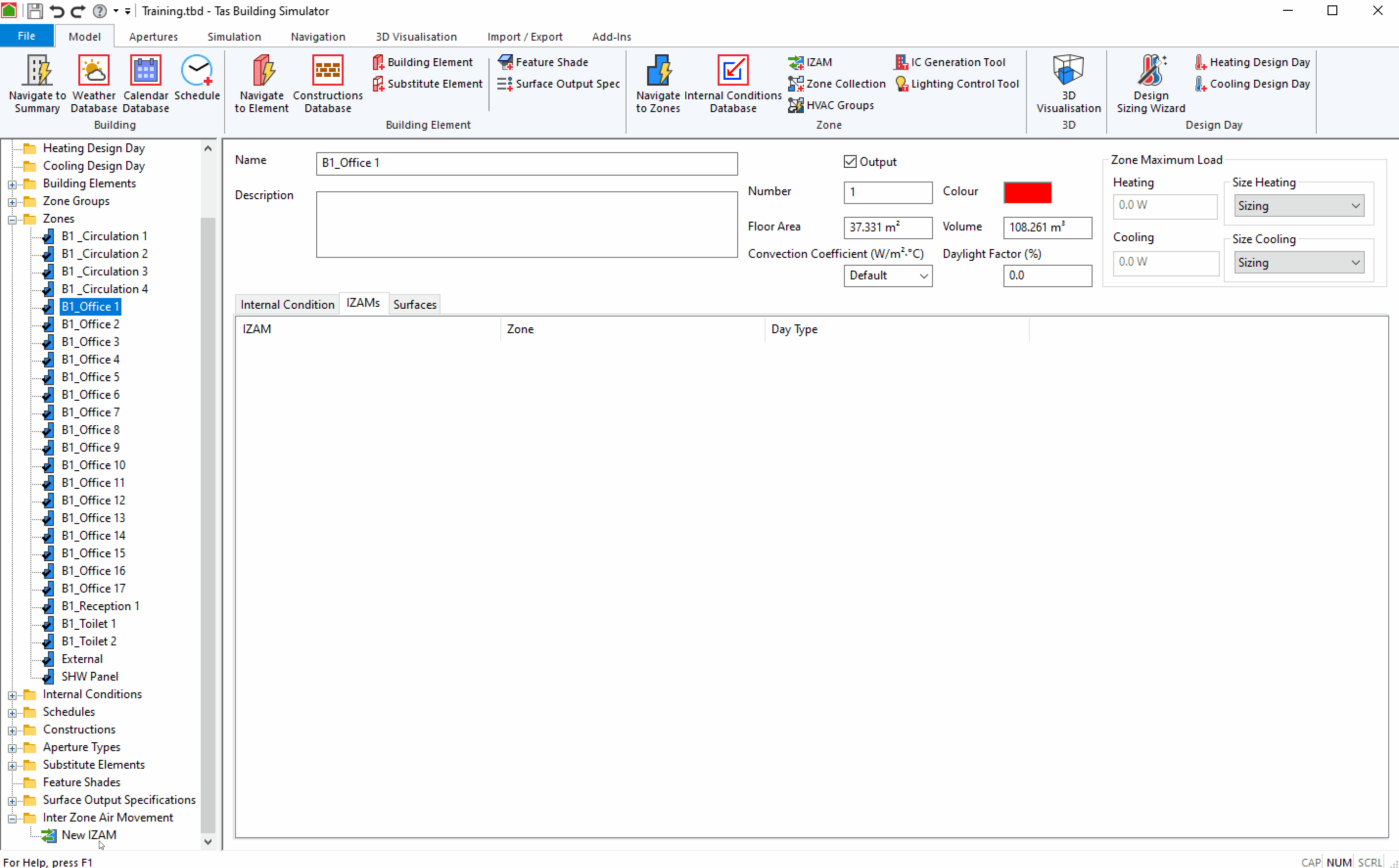Expand the Internal Conditions tree node
This screenshot has height=868, width=1399.
pyautogui.click(x=12, y=695)
